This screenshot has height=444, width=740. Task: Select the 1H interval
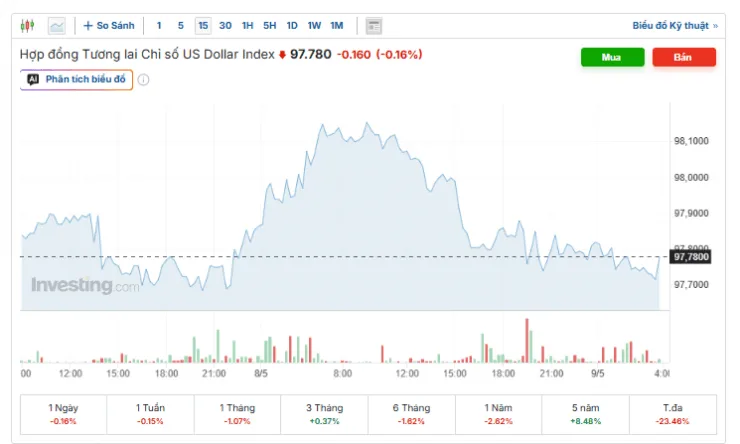(x=247, y=25)
